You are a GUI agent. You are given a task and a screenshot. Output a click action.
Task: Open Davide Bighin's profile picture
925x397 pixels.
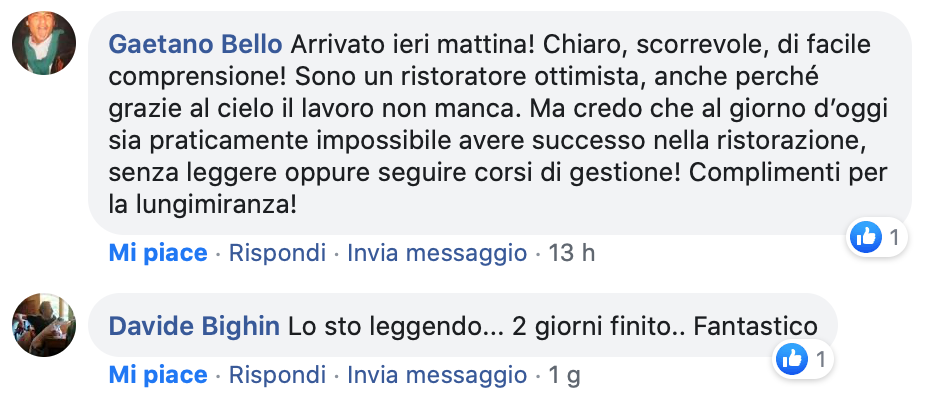pos(44,325)
